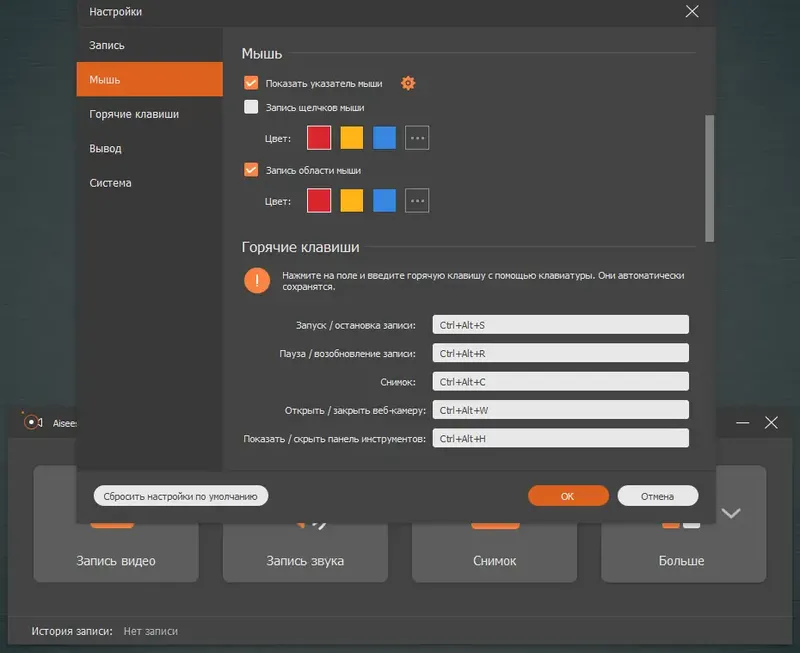Select the Запись видео recorder tile
The width and height of the screenshot is (800, 653).
click(x=115, y=560)
